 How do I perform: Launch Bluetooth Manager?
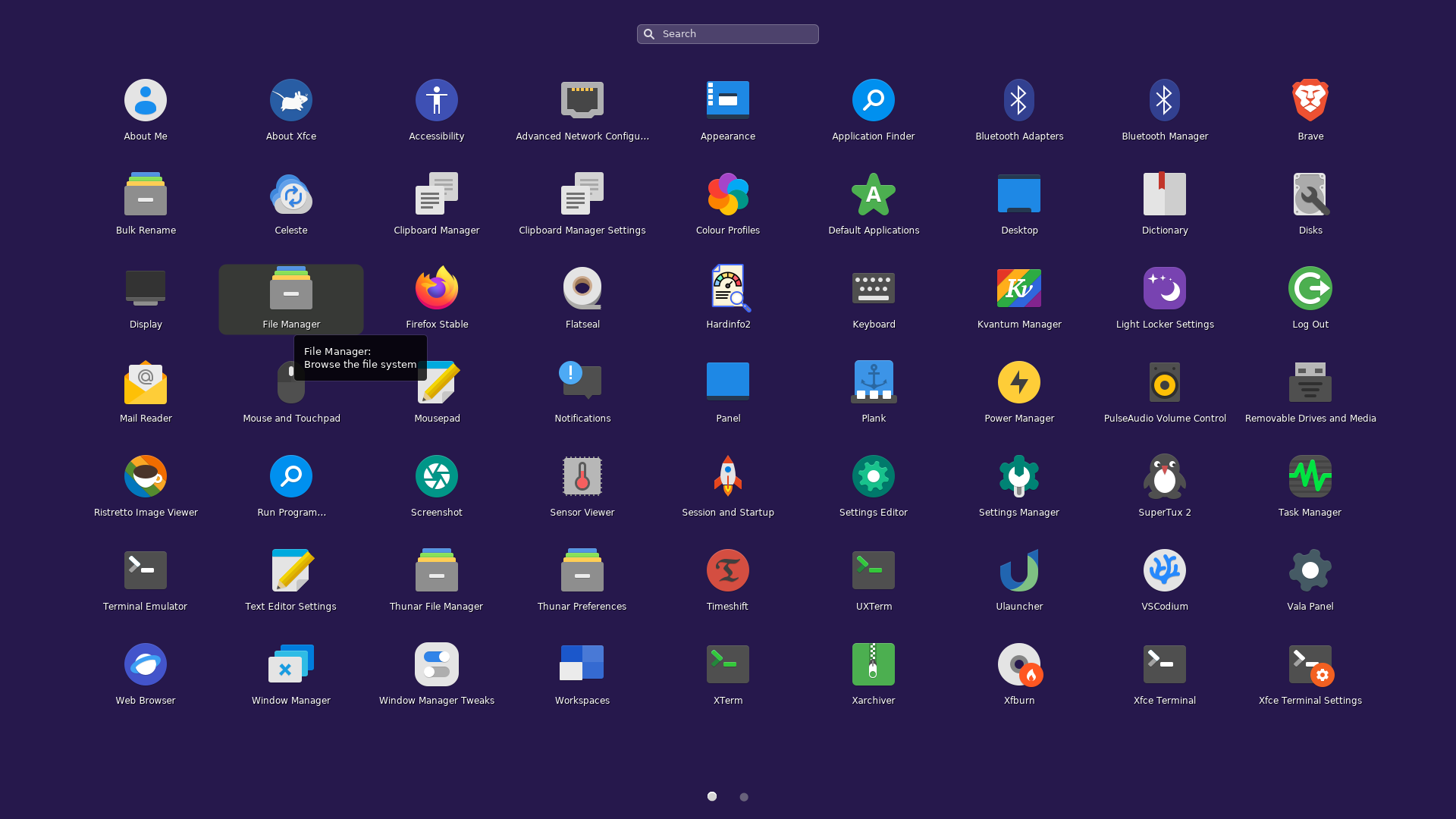click(x=1165, y=111)
